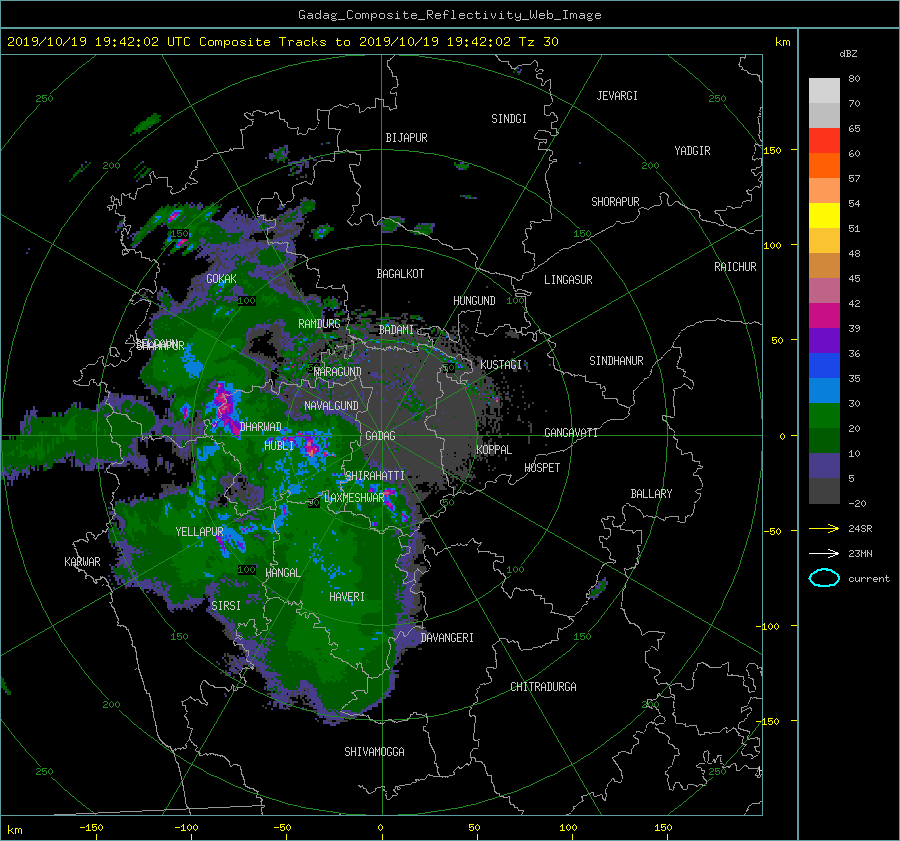Image resolution: width=900 pixels, height=841 pixels.
Task: Click the YELLAPUR city label
Action: (199, 532)
